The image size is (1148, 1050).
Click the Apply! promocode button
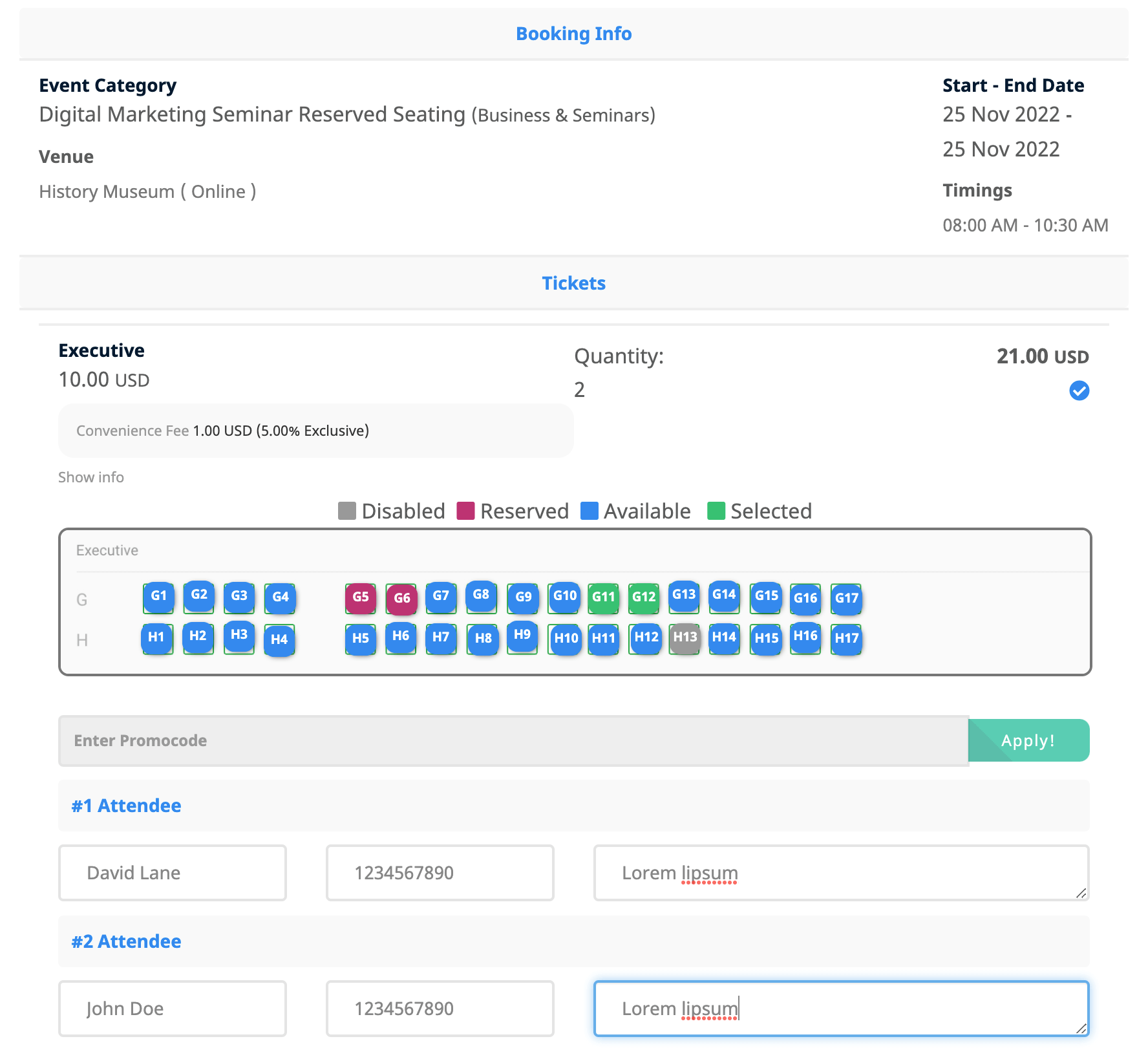1028,740
